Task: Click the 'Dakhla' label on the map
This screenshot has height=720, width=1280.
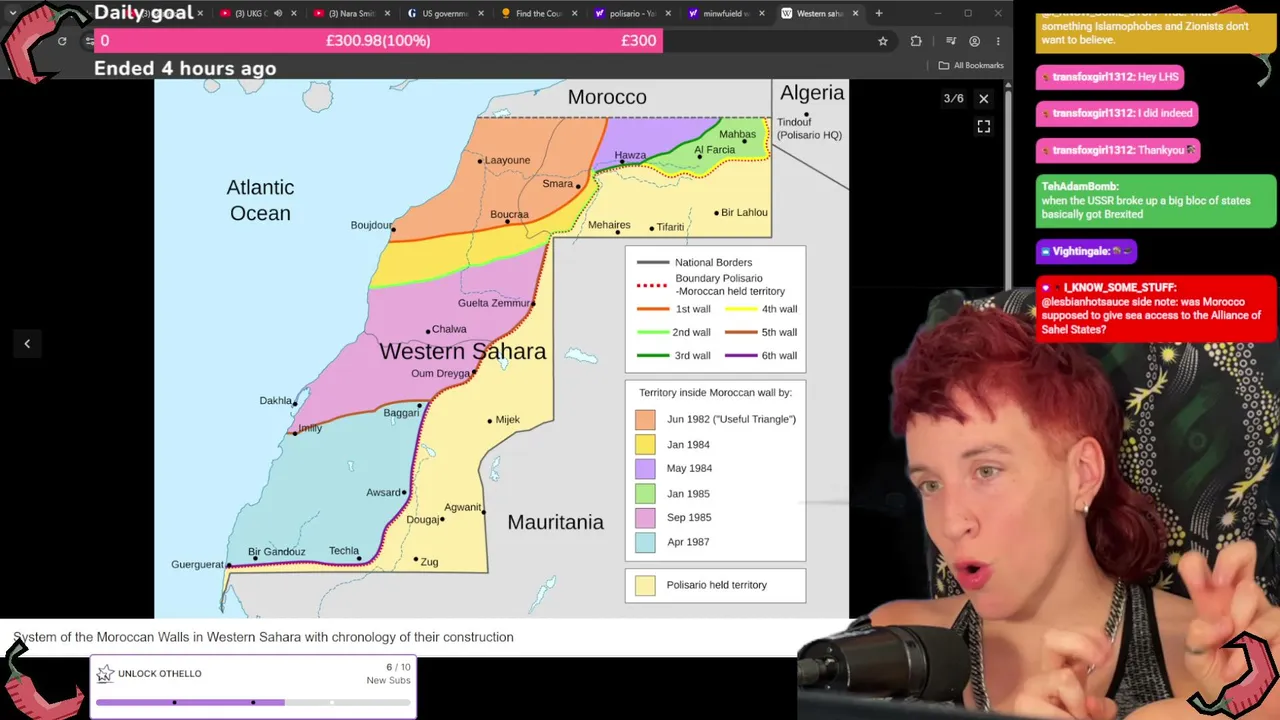Action: pos(276,401)
